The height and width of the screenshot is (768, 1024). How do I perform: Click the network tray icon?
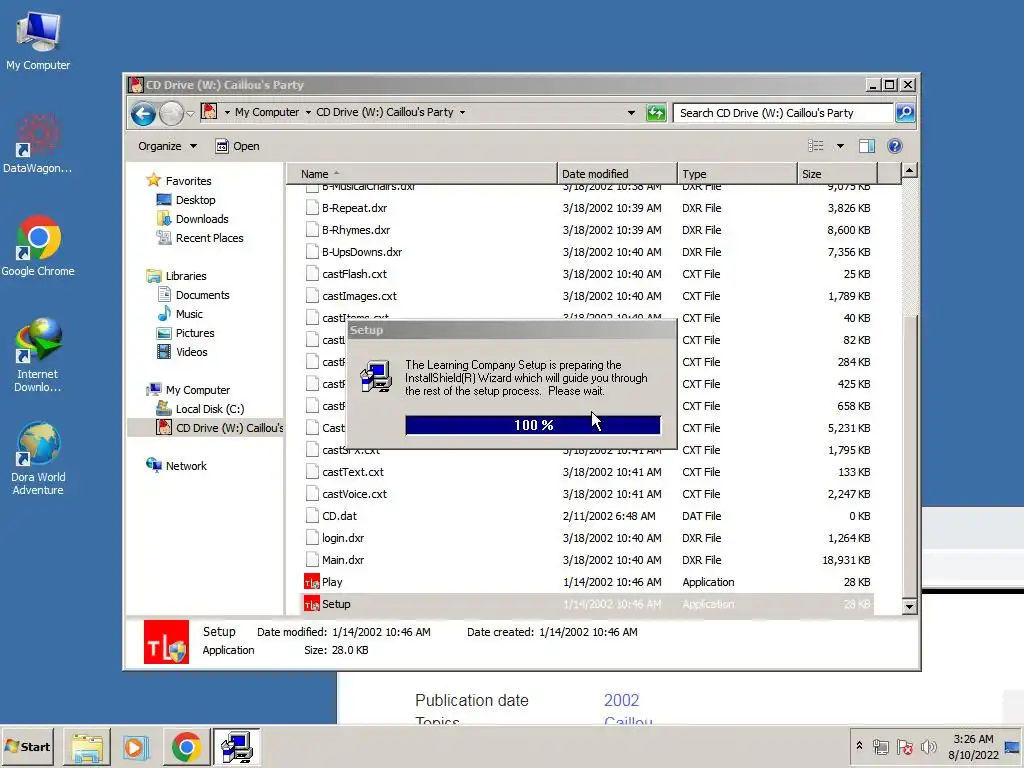coord(881,747)
